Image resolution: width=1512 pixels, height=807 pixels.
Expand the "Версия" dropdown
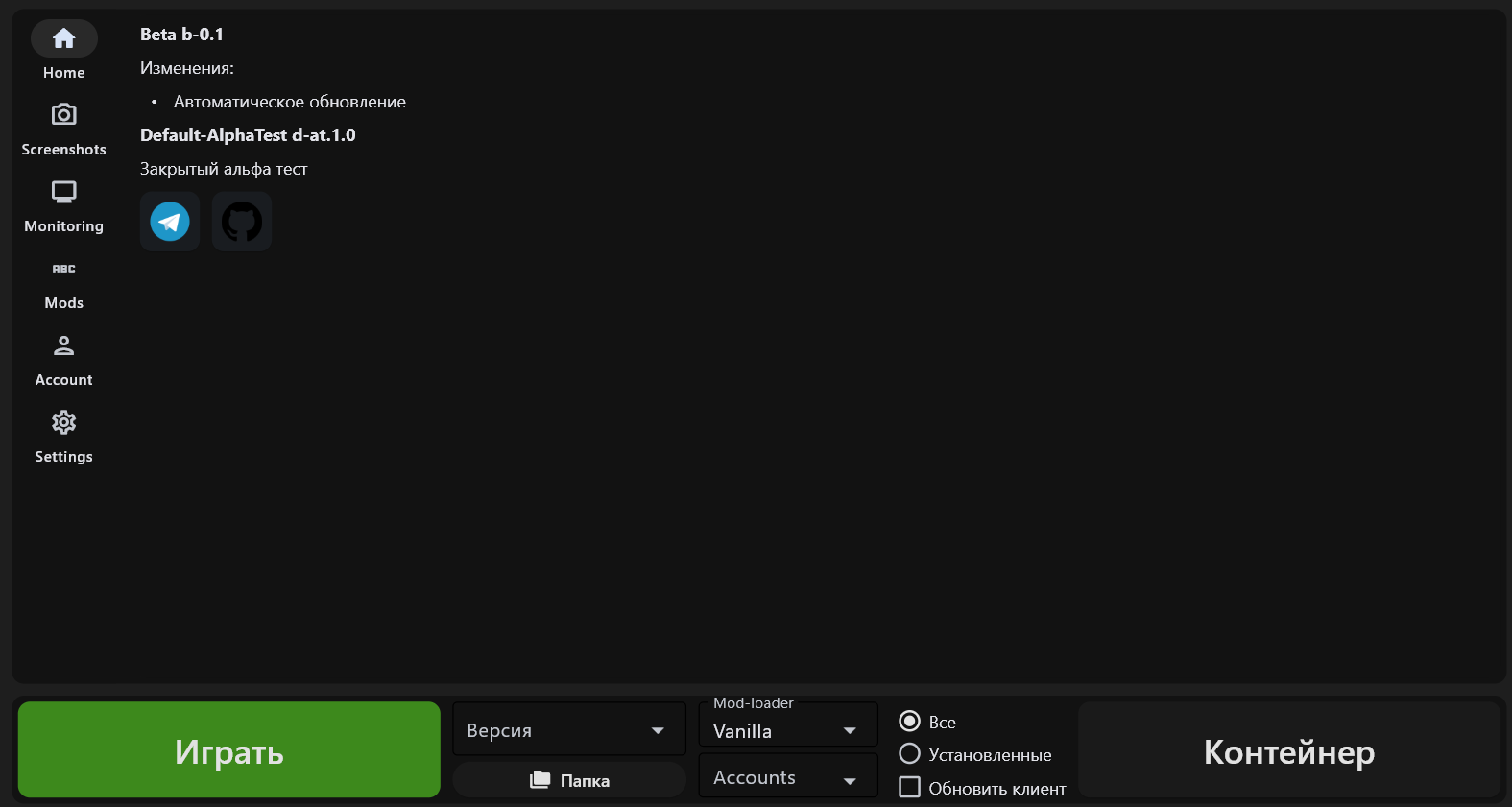click(x=568, y=730)
